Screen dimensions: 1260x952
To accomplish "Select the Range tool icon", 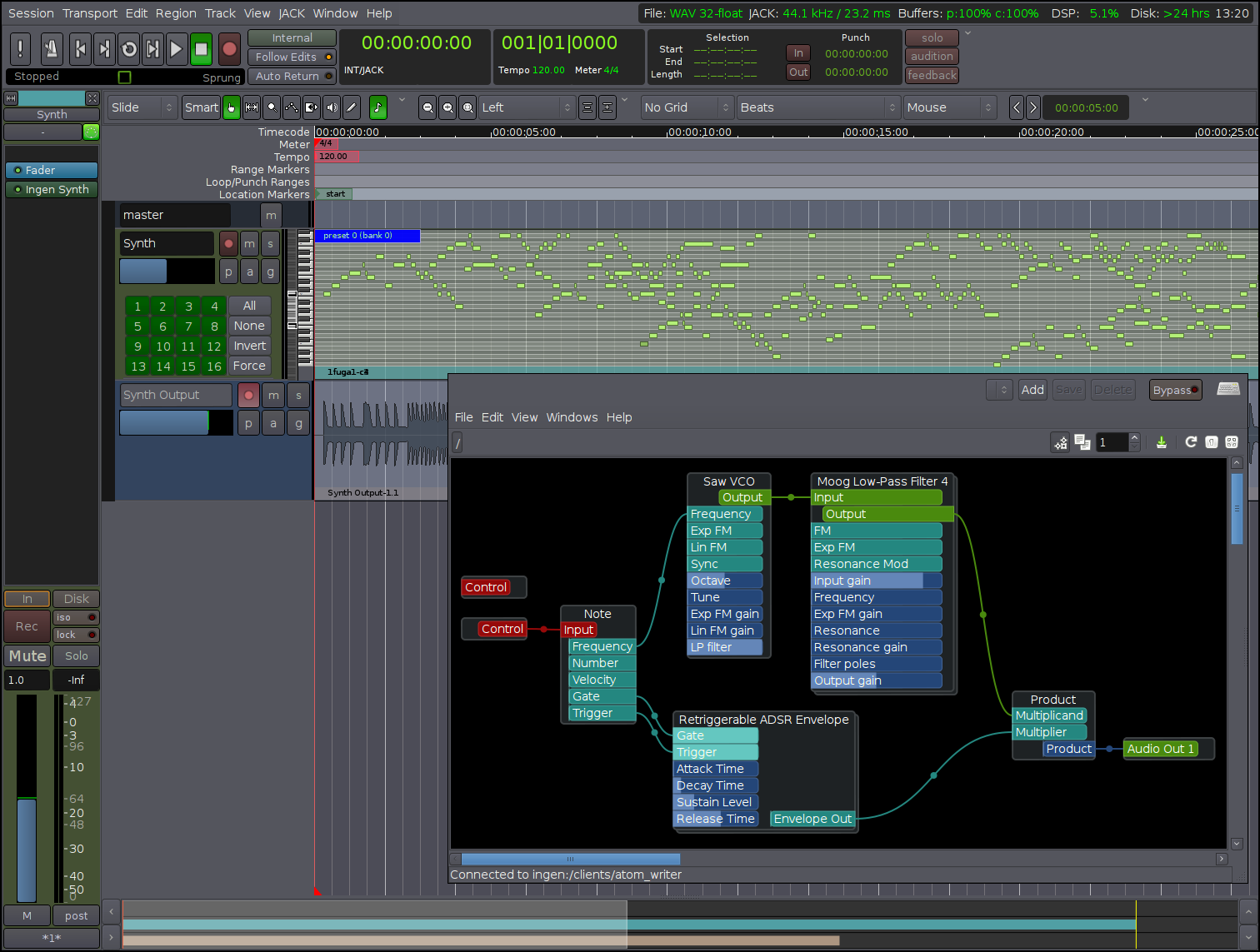I will [252, 107].
